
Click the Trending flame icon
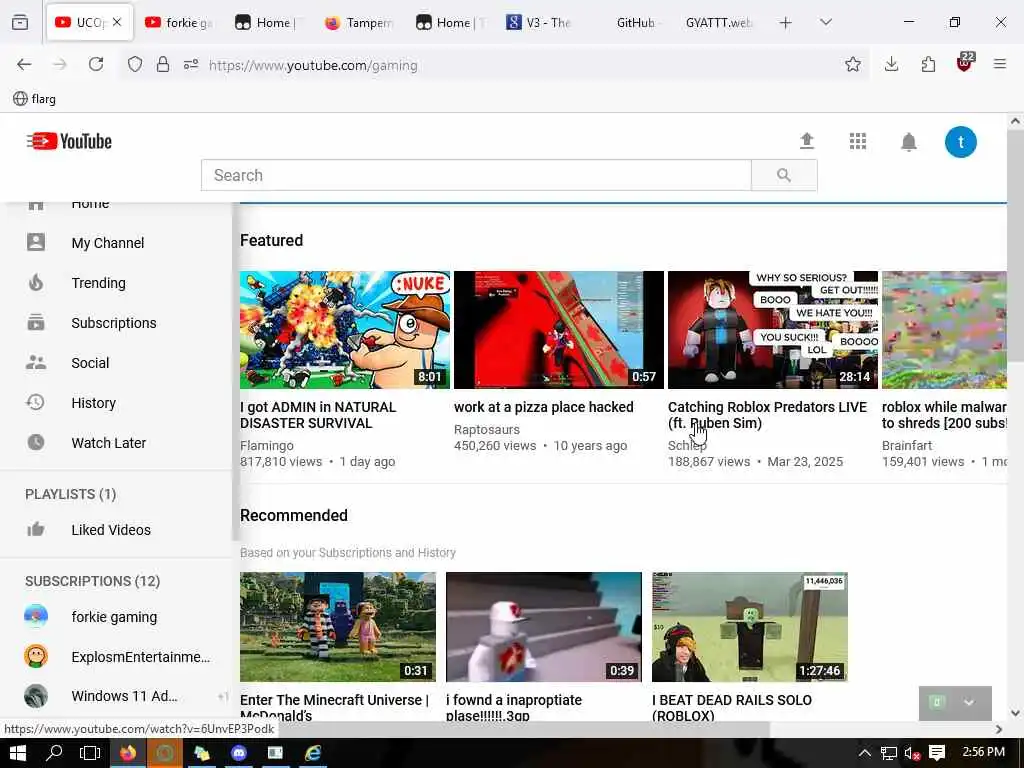[36, 283]
